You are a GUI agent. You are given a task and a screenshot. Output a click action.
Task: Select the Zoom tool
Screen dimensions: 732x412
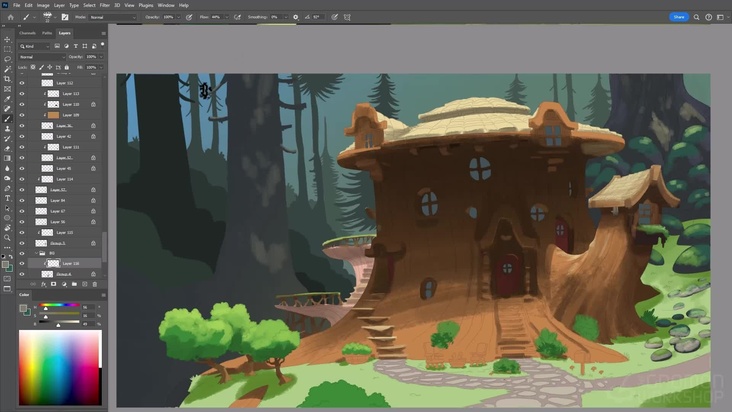7,237
